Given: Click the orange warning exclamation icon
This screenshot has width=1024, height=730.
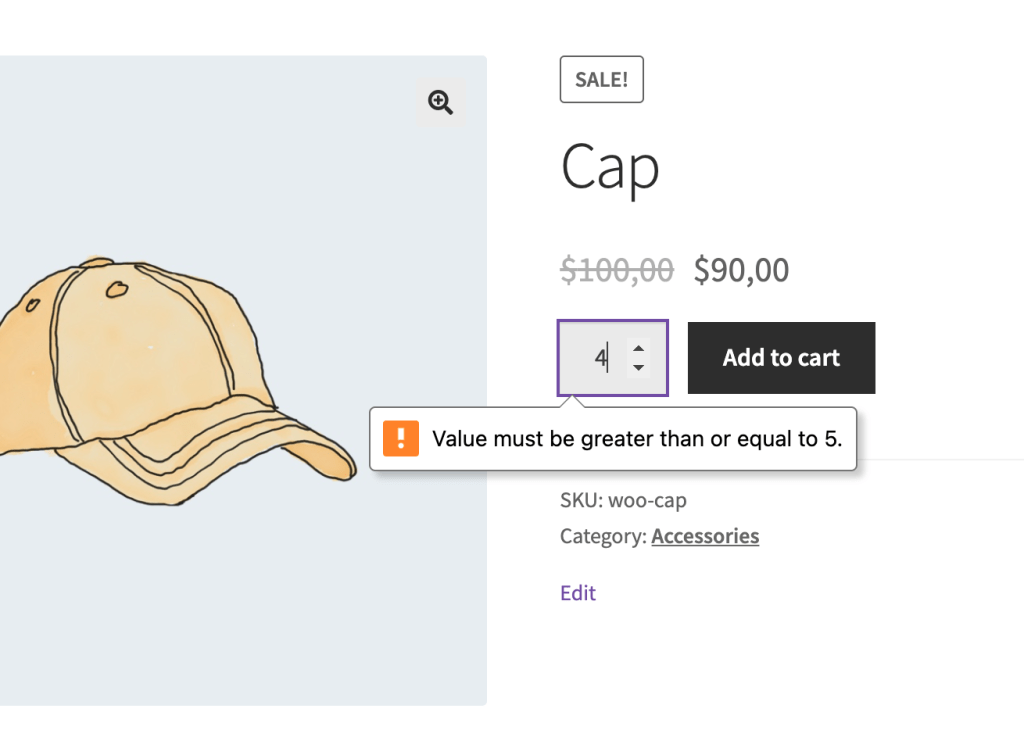Looking at the screenshot, I should point(401,438).
